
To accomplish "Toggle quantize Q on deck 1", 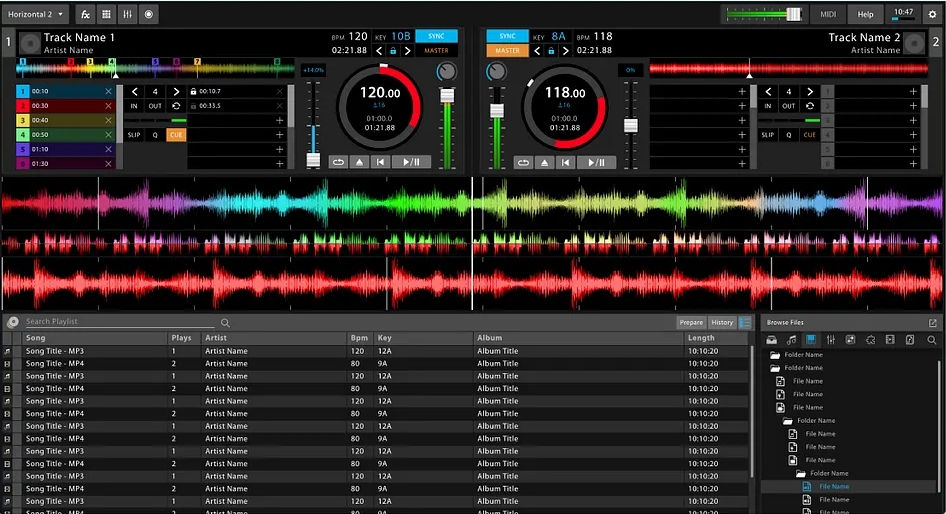I will [155, 135].
